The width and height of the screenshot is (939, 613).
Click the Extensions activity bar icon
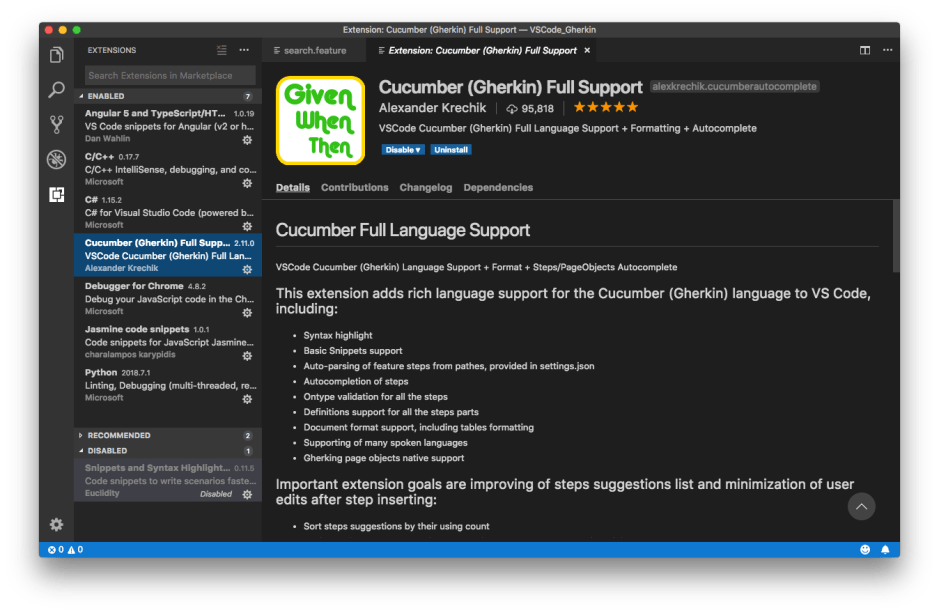pos(57,195)
